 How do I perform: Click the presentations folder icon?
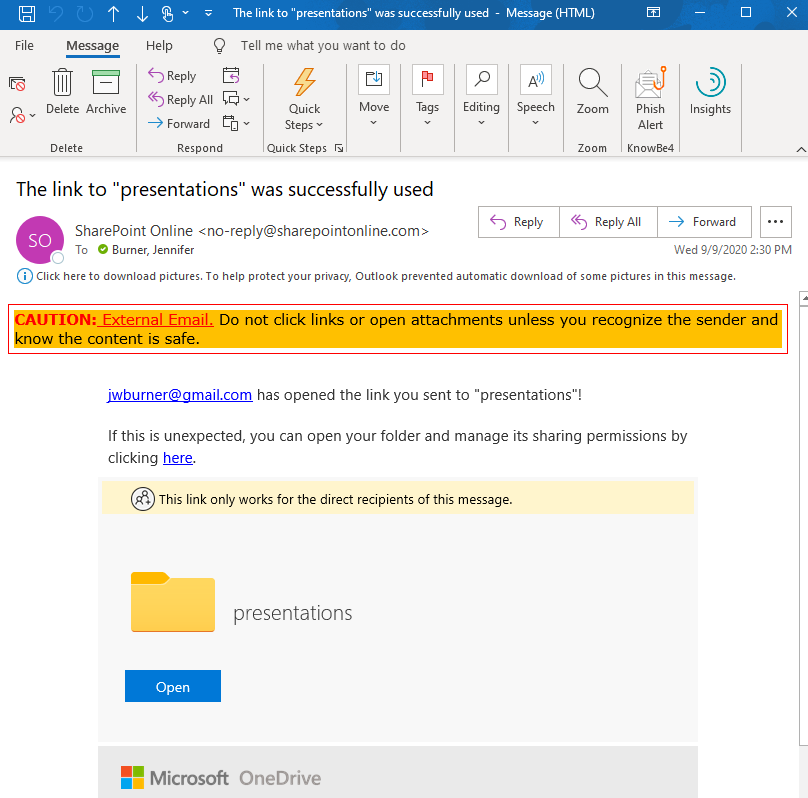pyautogui.click(x=173, y=602)
